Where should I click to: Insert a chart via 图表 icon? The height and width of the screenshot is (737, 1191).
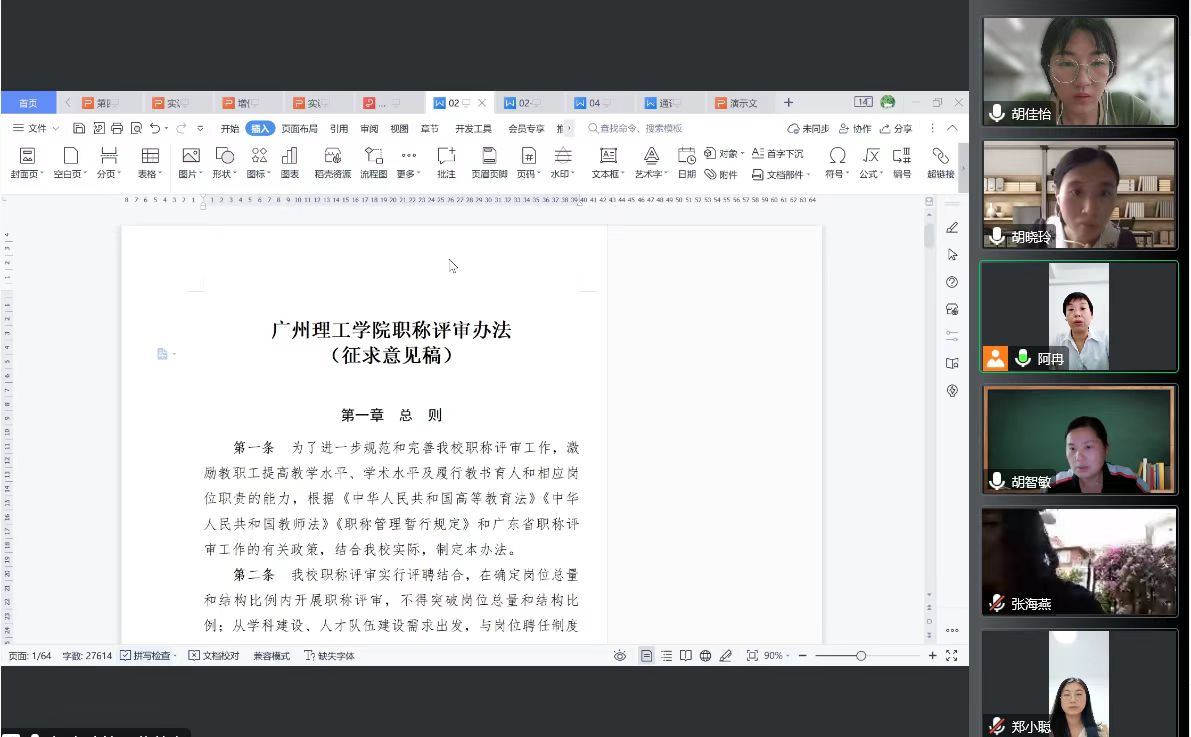click(290, 156)
